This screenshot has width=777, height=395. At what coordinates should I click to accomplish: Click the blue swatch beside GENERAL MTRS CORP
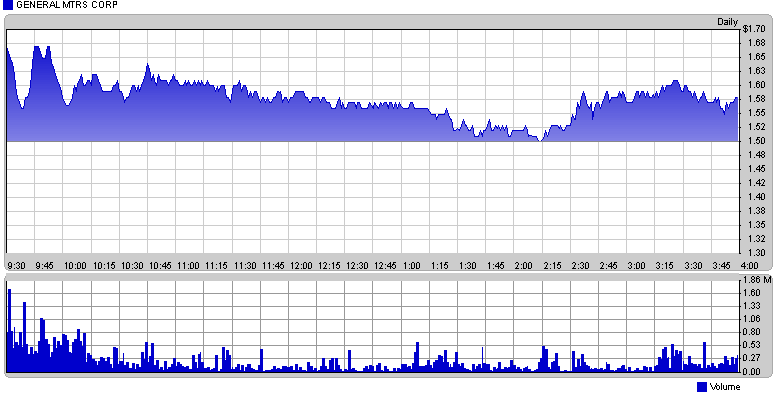8,5
